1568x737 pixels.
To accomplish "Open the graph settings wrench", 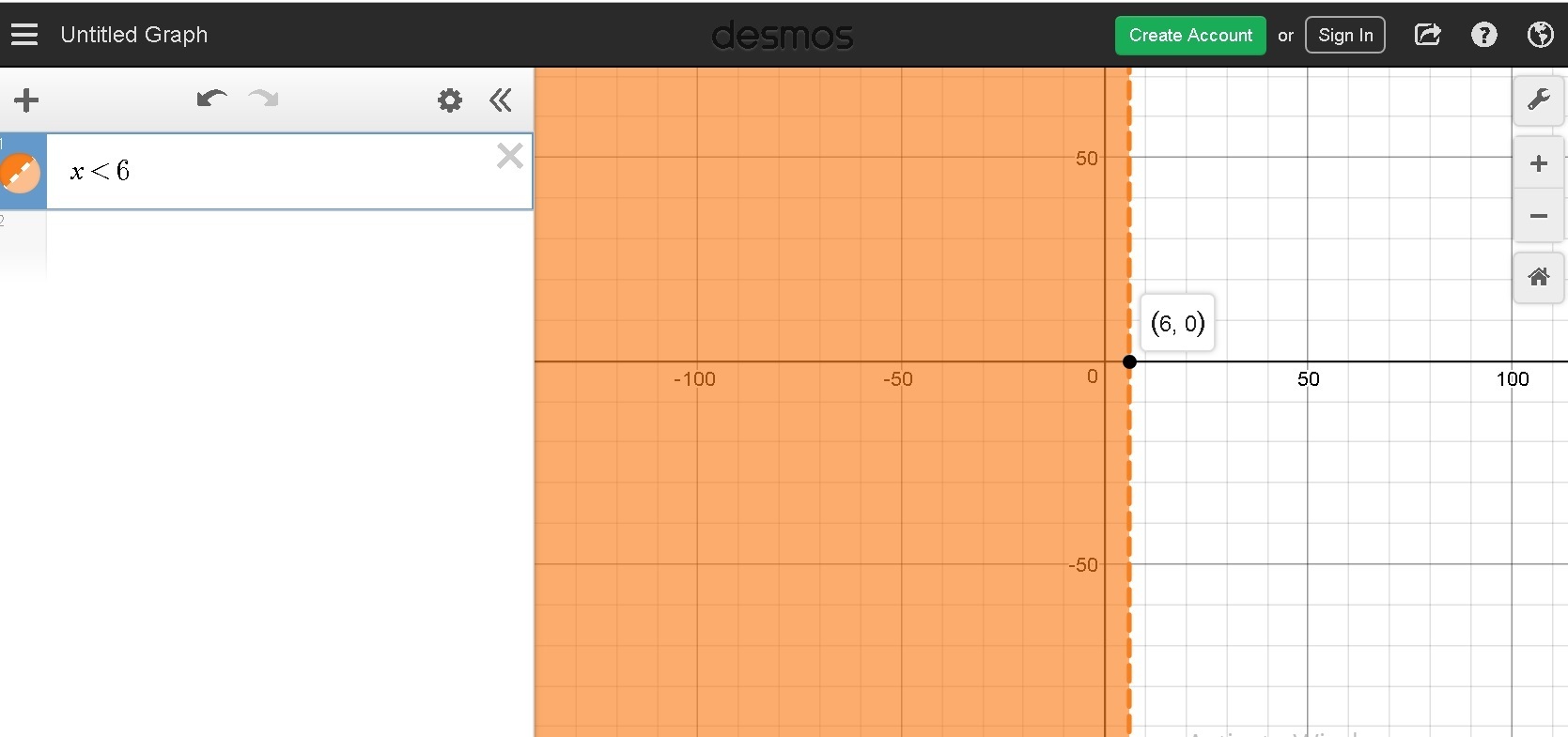I will point(1538,100).
